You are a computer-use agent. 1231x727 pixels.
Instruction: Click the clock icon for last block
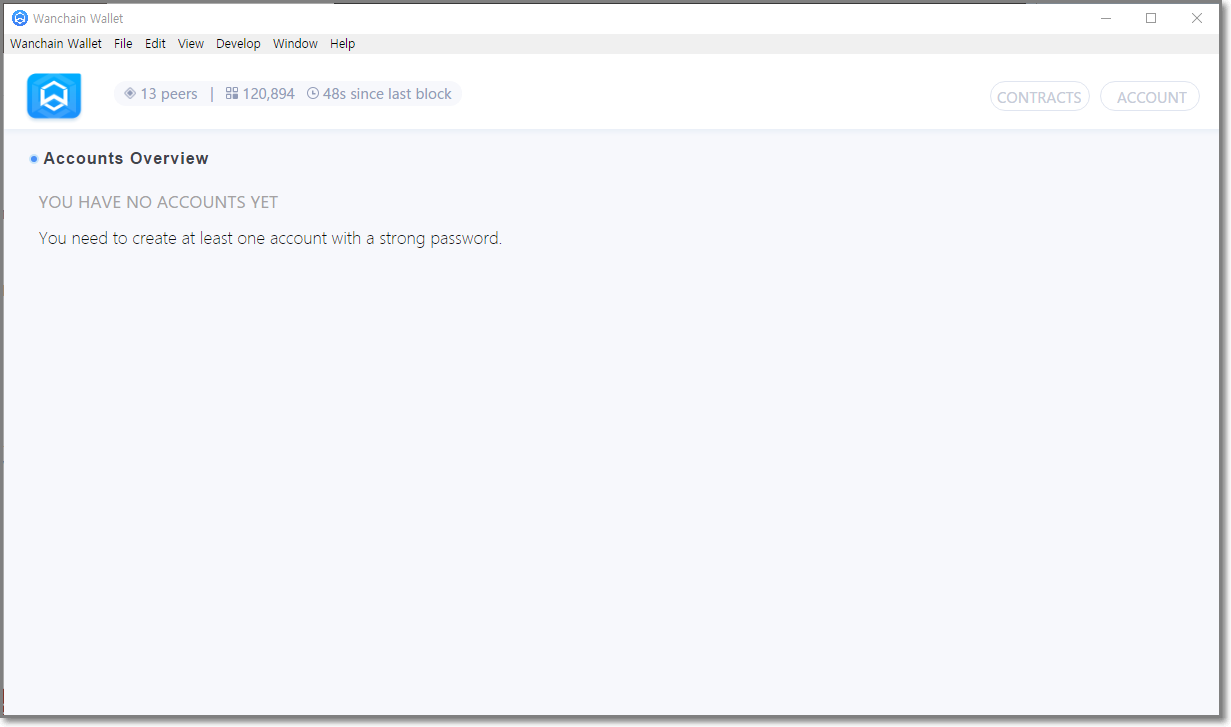point(313,93)
